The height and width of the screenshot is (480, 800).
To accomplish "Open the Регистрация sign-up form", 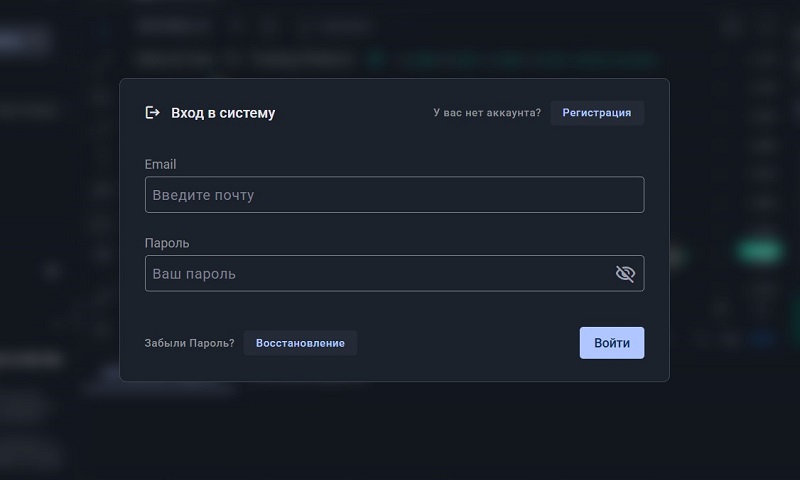I will [x=596, y=113].
